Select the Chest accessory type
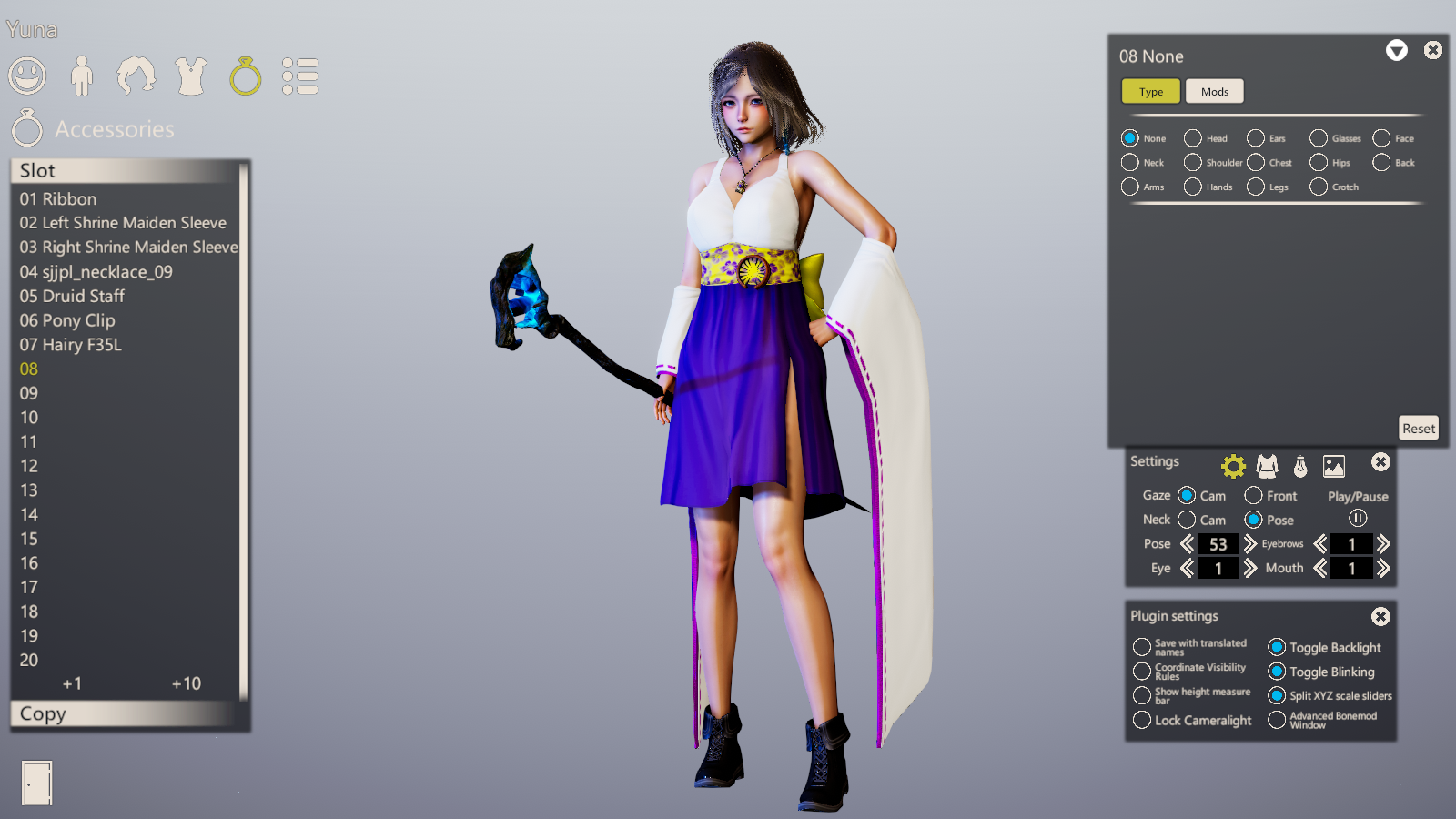1456x819 pixels. [1256, 163]
